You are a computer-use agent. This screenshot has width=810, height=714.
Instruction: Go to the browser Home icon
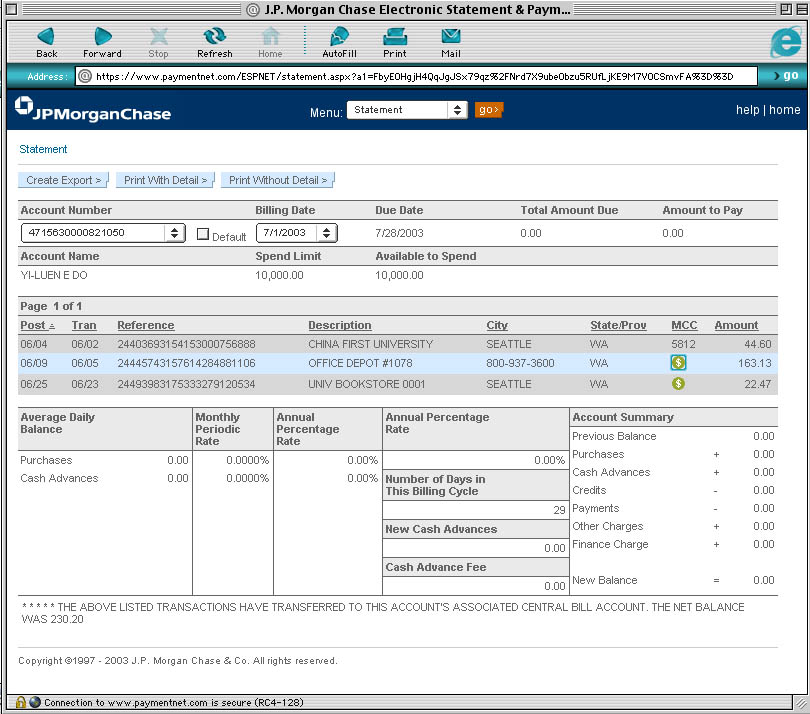pos(270,36)
